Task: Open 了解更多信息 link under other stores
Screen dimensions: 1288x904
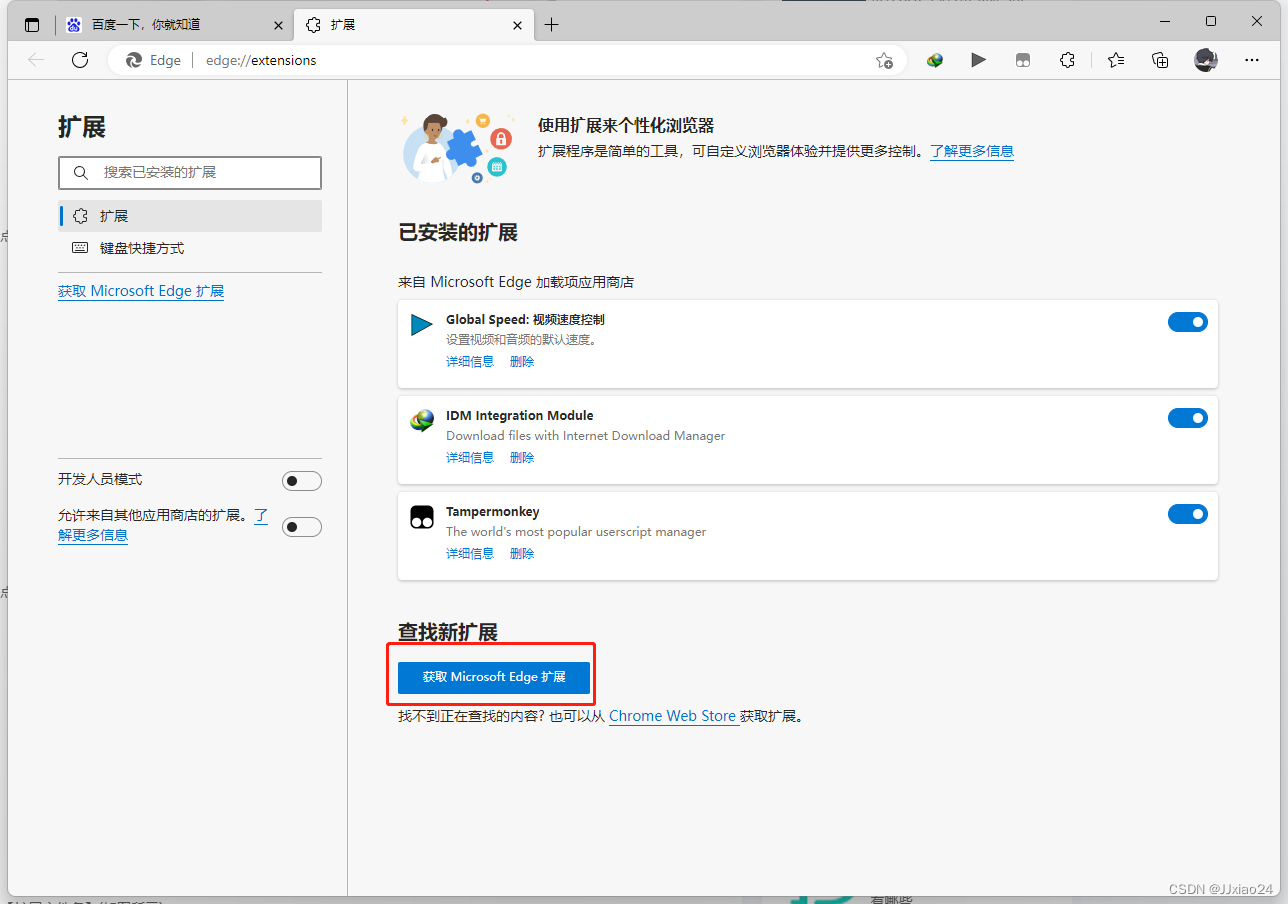Action: [x=93, y=535]
